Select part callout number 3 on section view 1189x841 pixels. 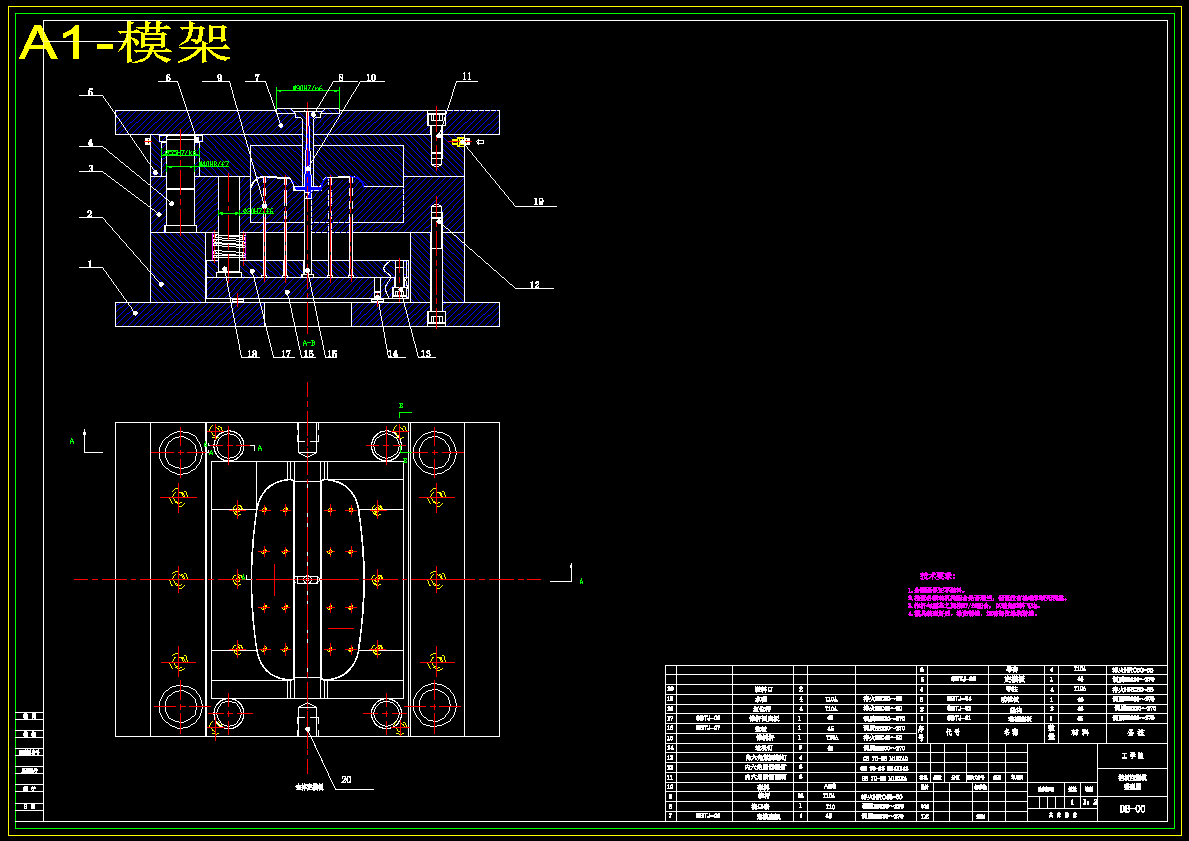tap(89, 168)
